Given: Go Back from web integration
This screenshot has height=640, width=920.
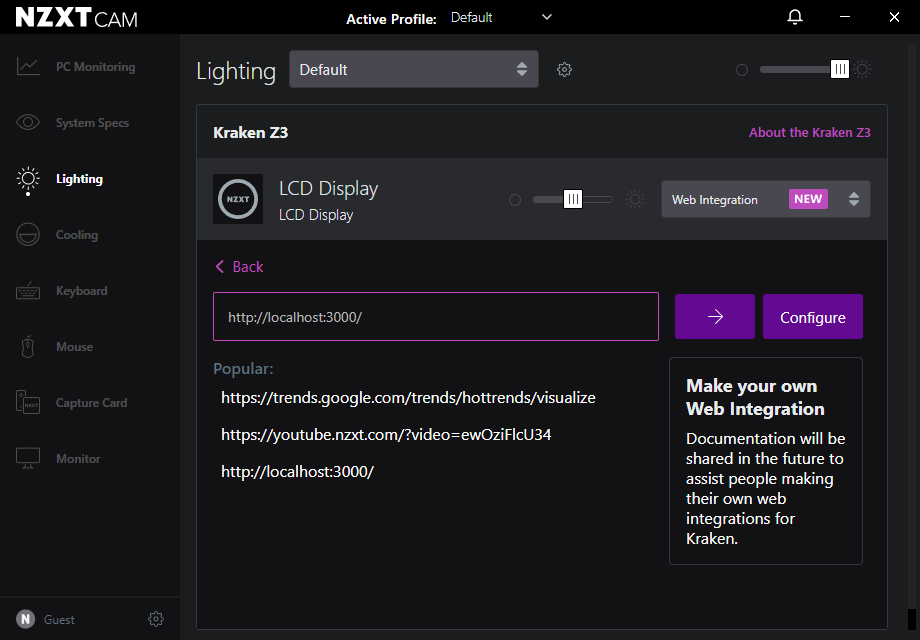Looking at the screenshot, I should coord(239,267).
